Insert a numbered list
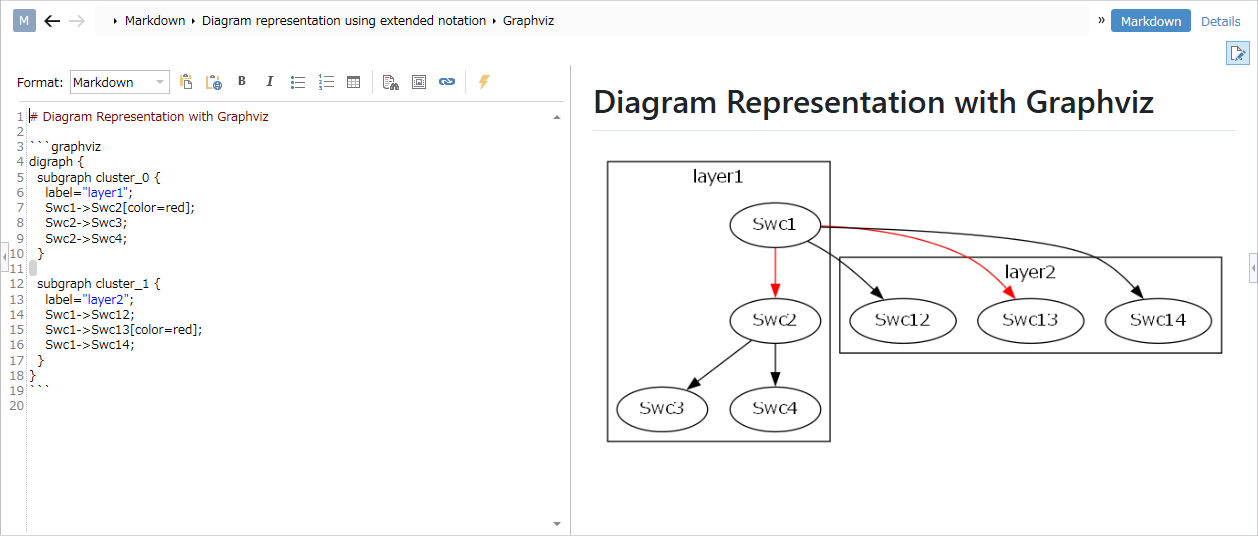 point(325,82)
